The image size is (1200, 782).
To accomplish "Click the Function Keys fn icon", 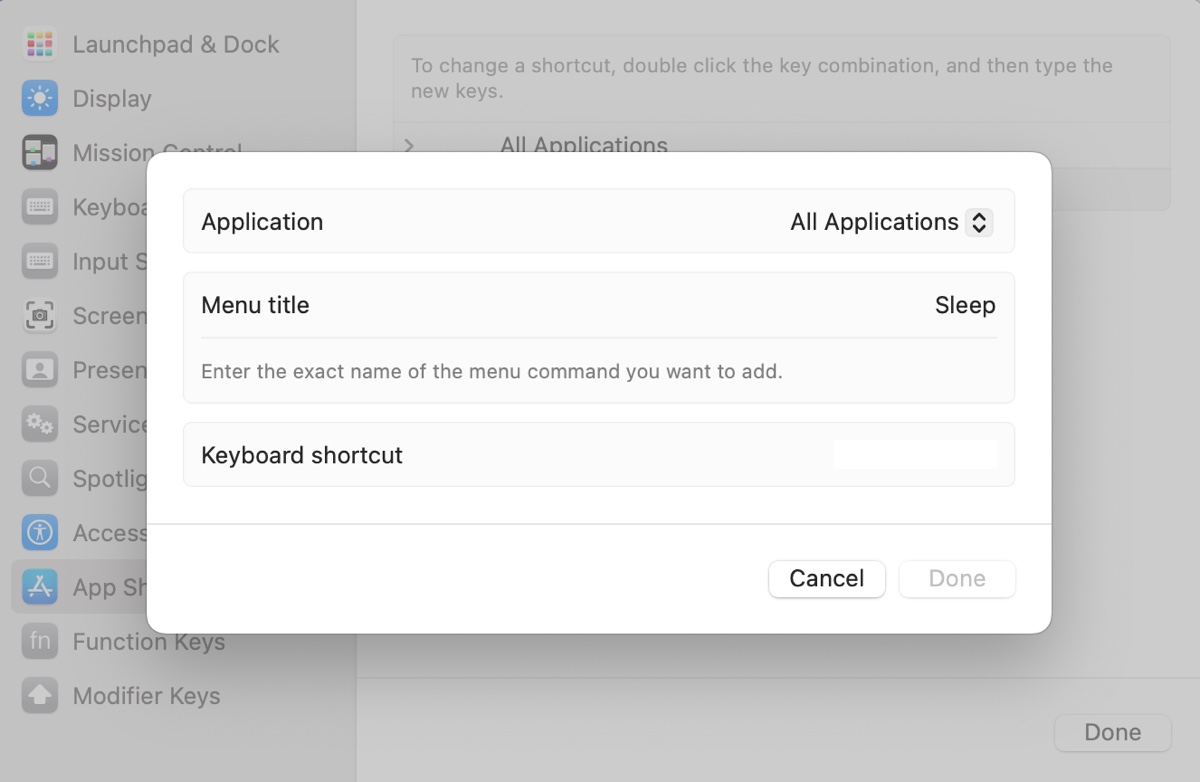I will (x=40, y=641).
